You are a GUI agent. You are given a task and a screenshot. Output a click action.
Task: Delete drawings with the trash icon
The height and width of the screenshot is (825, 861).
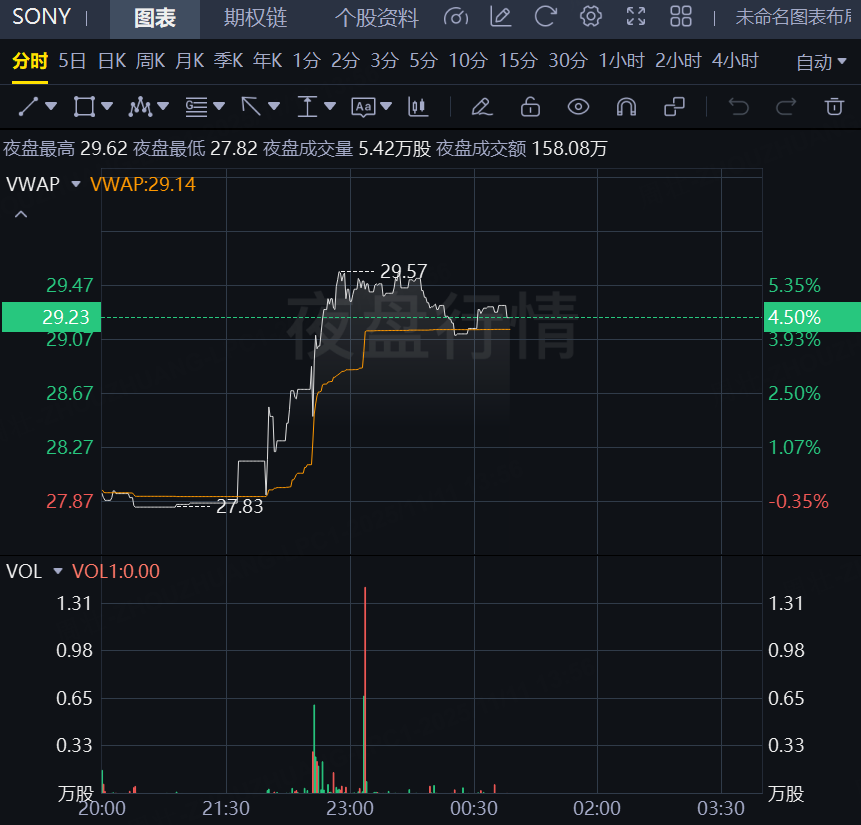(833, 106)
